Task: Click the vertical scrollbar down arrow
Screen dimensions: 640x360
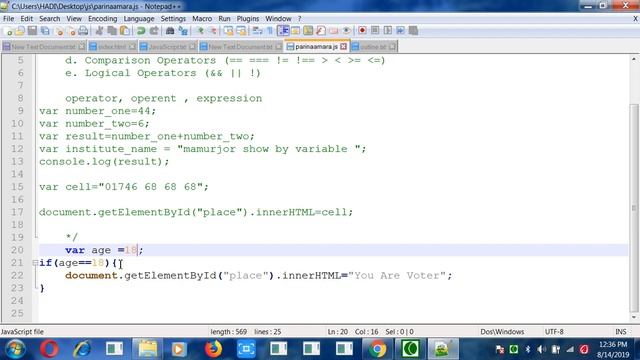Action: click(x=634, y=317)
